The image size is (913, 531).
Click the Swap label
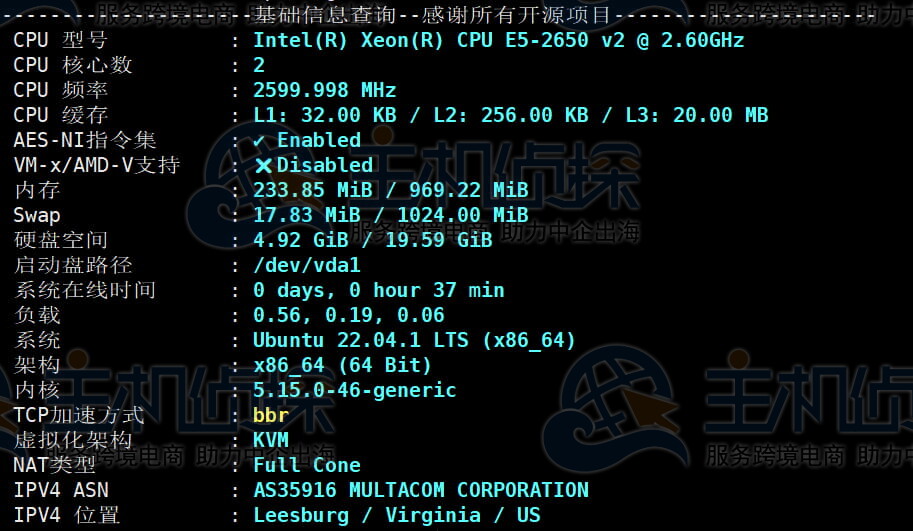tap(37, 216)
